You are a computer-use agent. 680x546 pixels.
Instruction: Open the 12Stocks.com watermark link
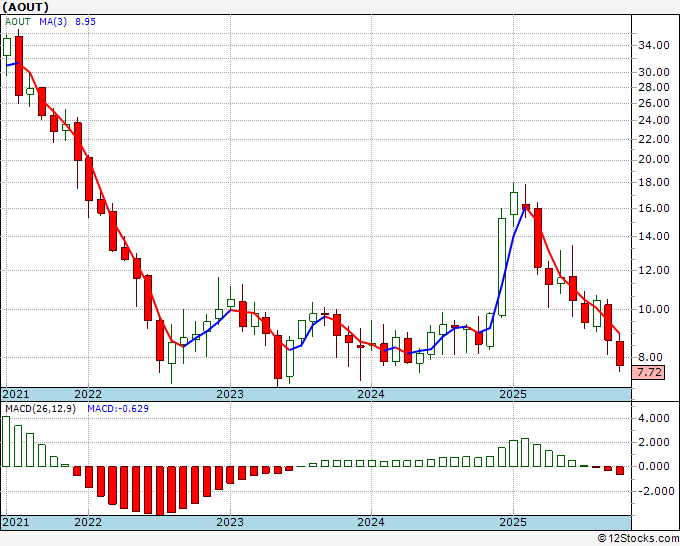point(639,538)
